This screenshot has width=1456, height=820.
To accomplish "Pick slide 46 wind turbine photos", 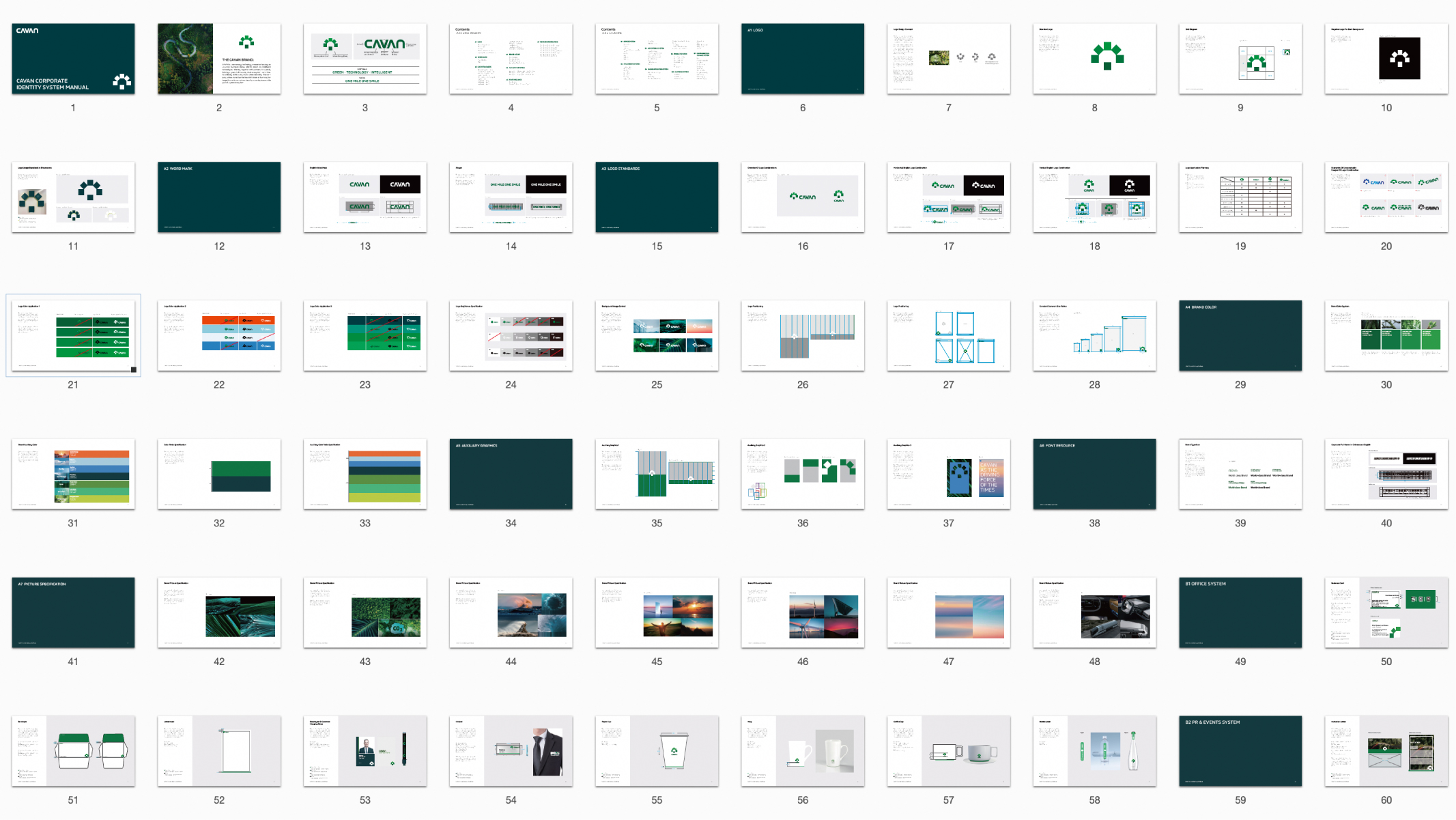I will (803, 613).
